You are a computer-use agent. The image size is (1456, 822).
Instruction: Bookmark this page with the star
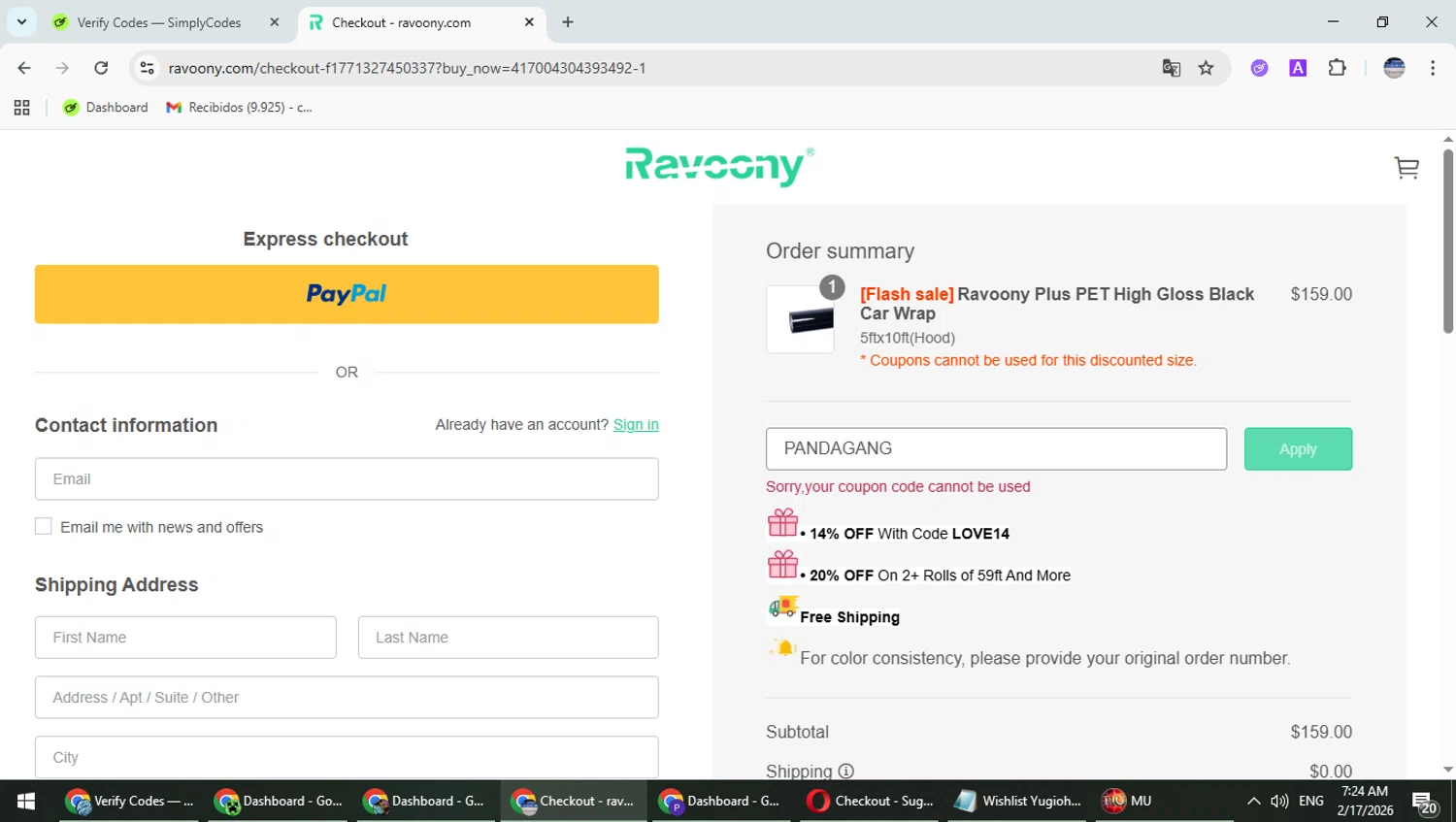click(x=1206, y=68)
